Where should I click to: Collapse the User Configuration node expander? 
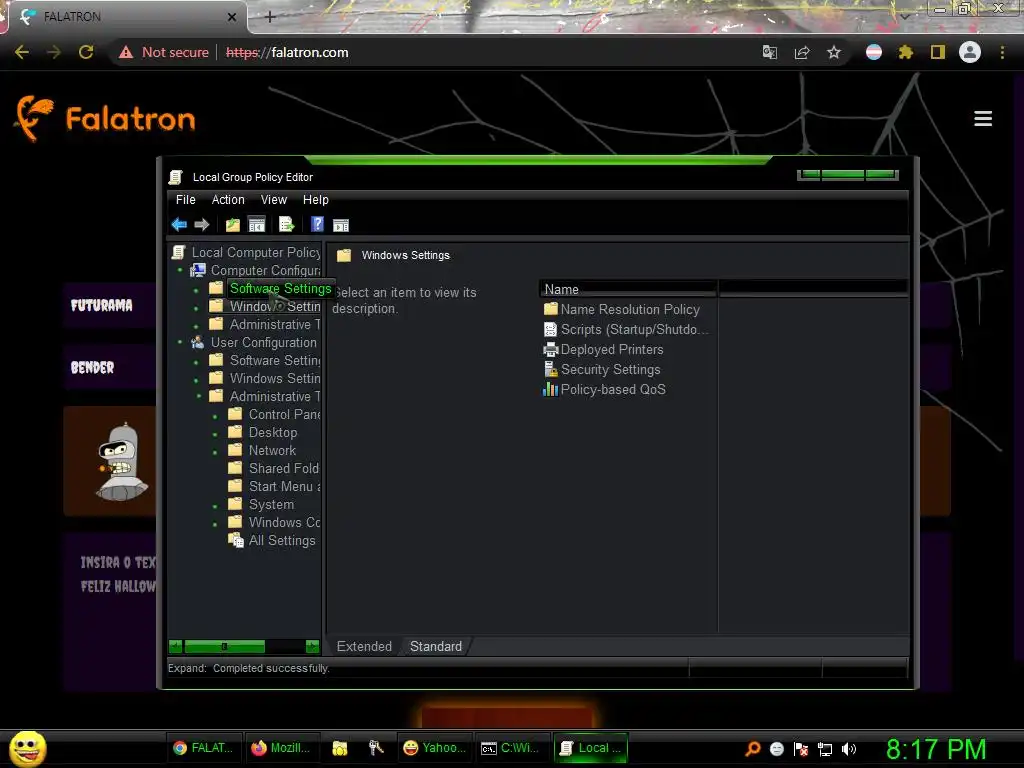pyautogui.click(x=180, y=342)
